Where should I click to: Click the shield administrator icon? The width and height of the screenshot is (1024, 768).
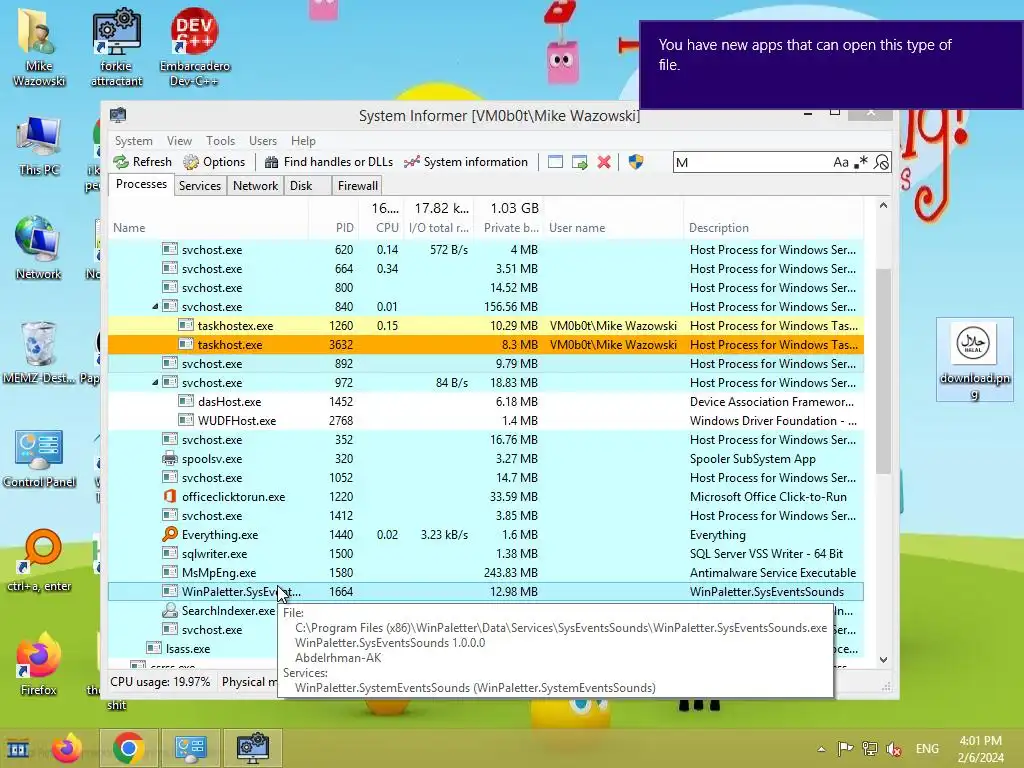(x=636, y=162)
